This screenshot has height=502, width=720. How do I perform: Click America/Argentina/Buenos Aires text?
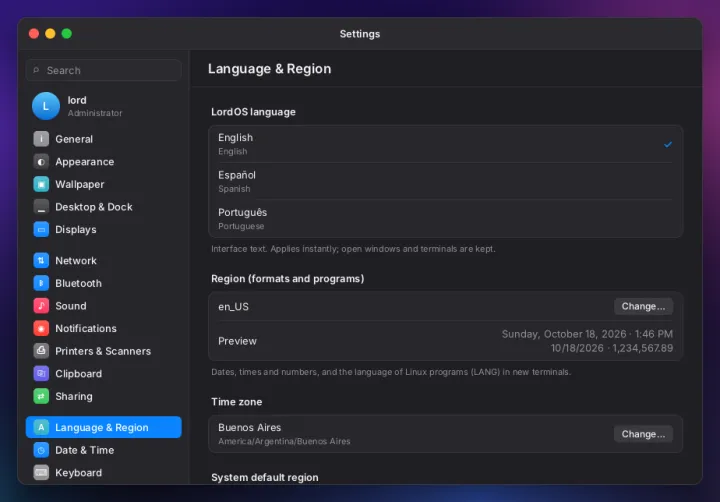tap(284, 441)
